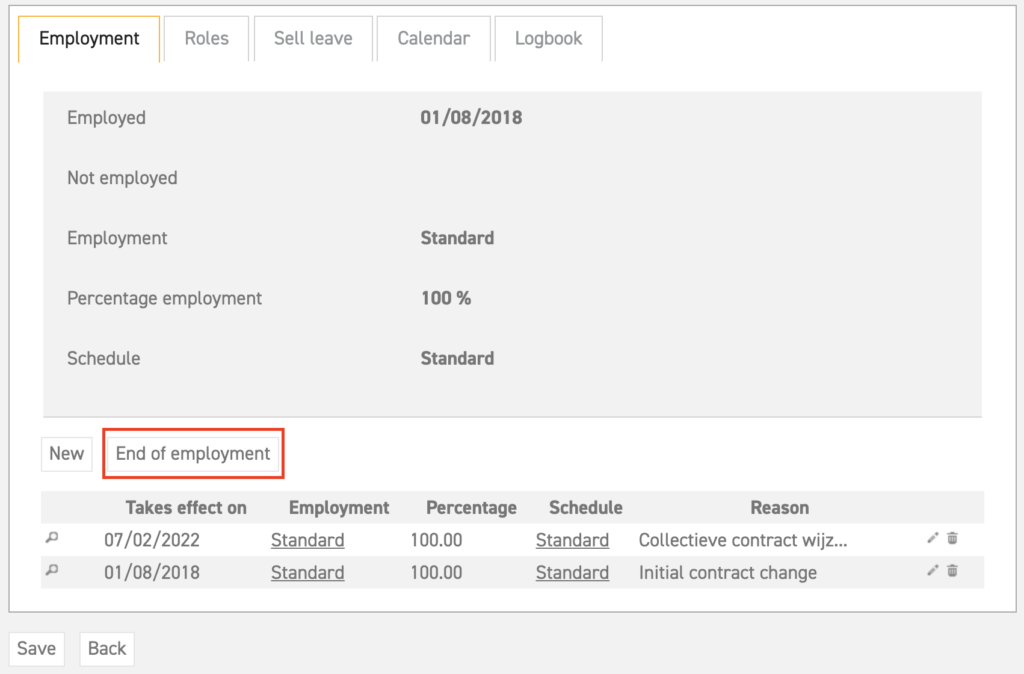Open the Calendar tab
This screenshot has height=674, width=1024.
tap(433, 38)
